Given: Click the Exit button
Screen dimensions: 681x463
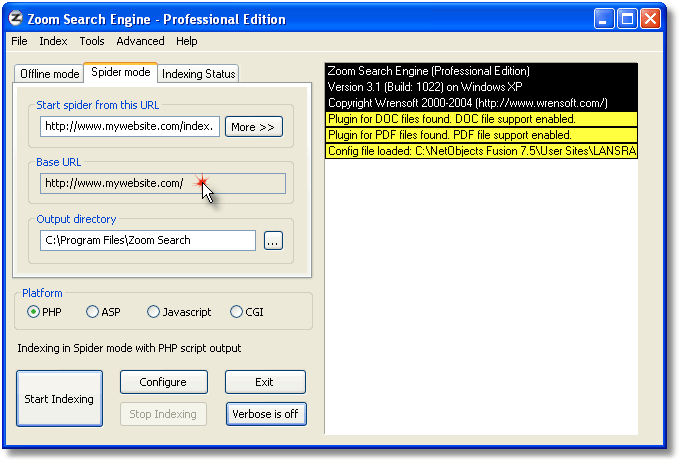Looking at the screenshot, I should 265,382.
